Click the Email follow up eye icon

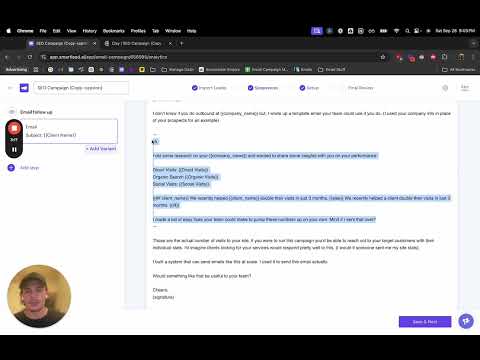[12, 112]
